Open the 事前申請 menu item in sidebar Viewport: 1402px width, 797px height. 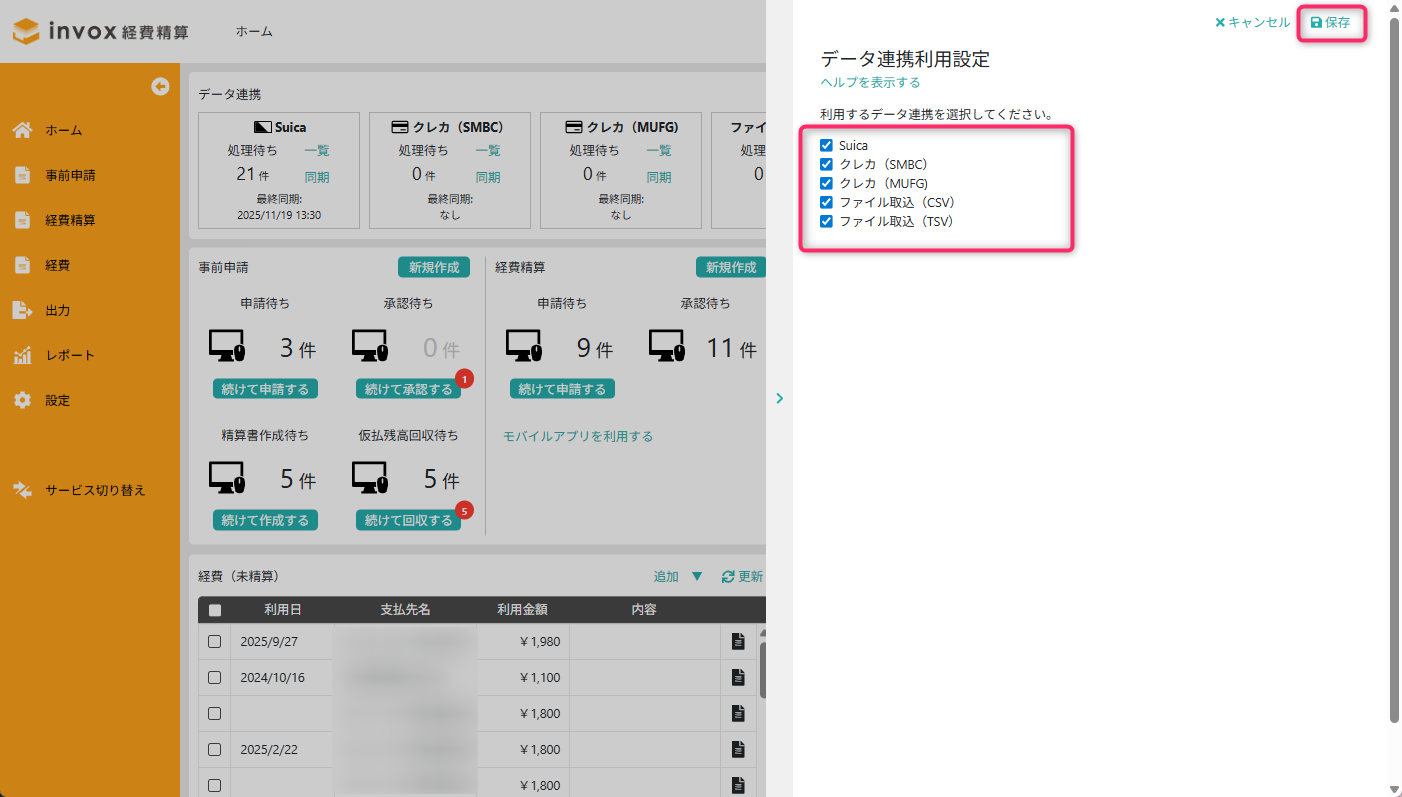[x=70, y=175]
